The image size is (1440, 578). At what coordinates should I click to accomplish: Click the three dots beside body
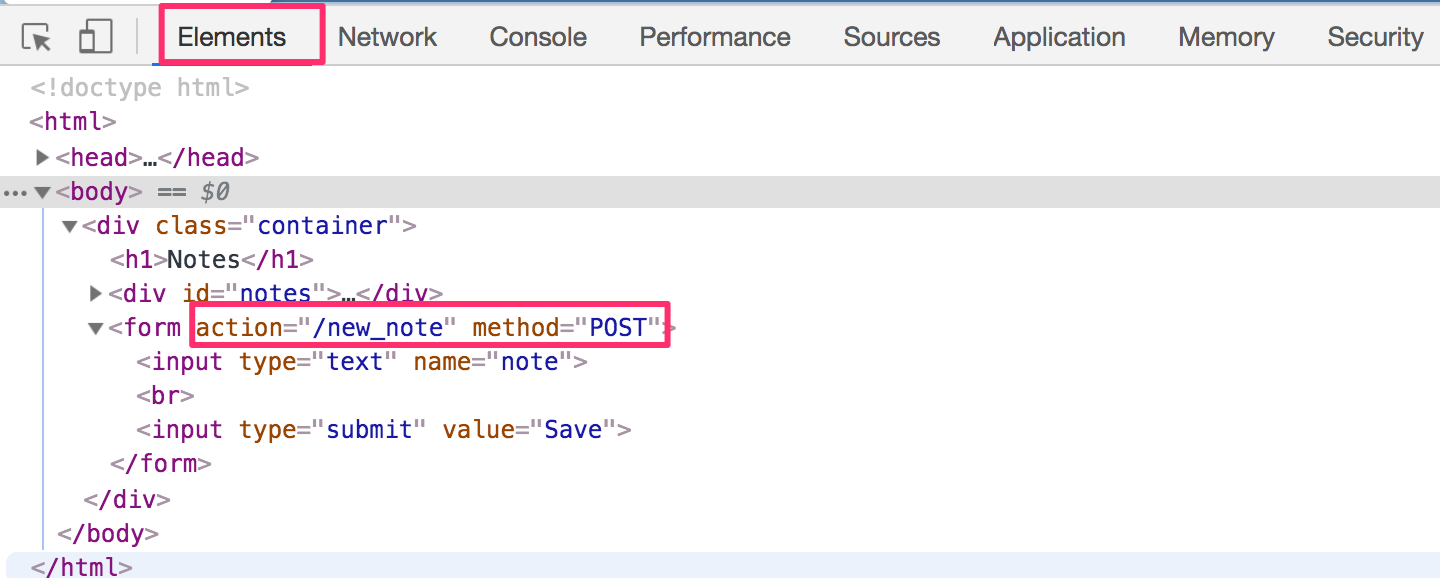click(14, 192)
